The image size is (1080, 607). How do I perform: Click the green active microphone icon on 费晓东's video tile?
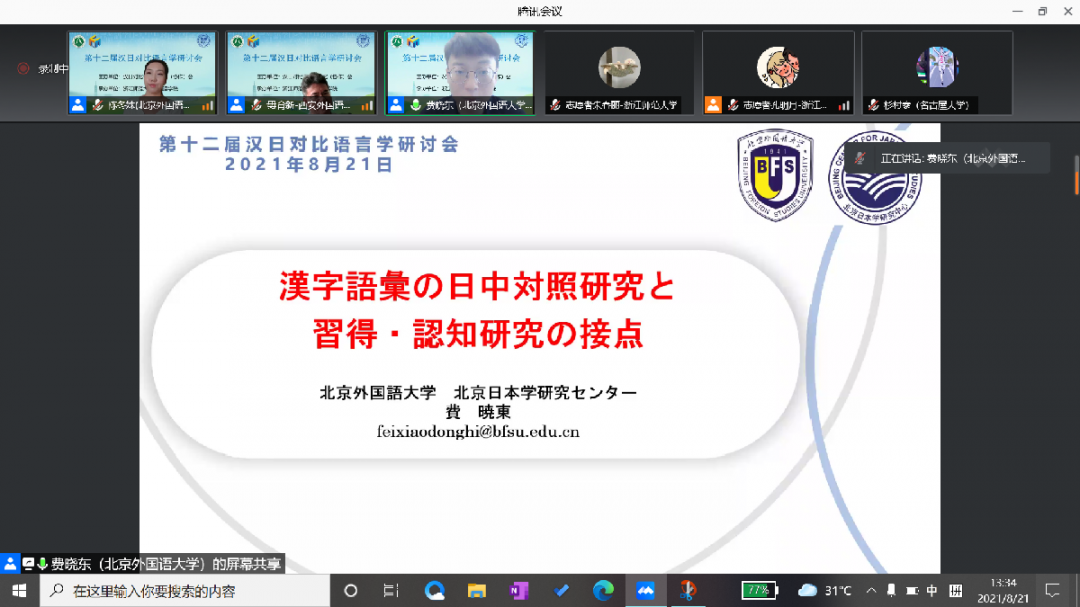coord(416,105)
